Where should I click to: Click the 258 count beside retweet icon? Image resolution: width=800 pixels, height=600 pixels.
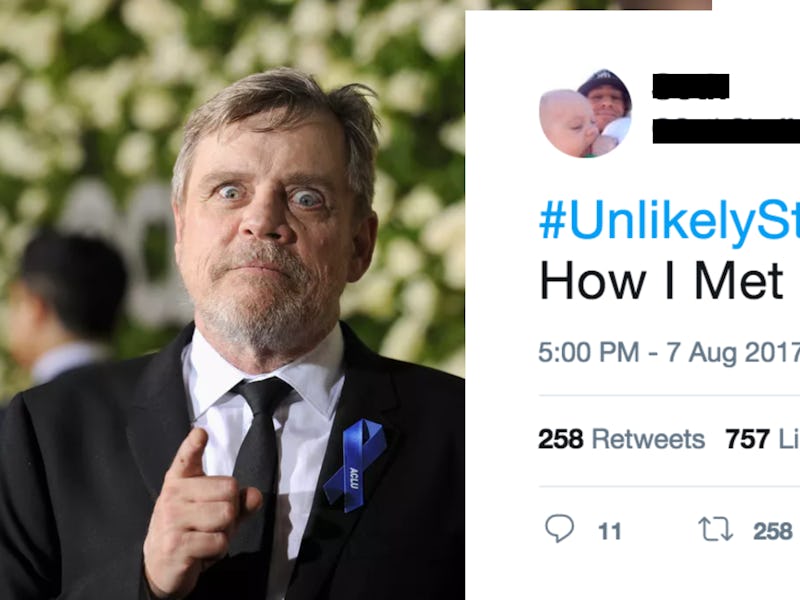772,531
